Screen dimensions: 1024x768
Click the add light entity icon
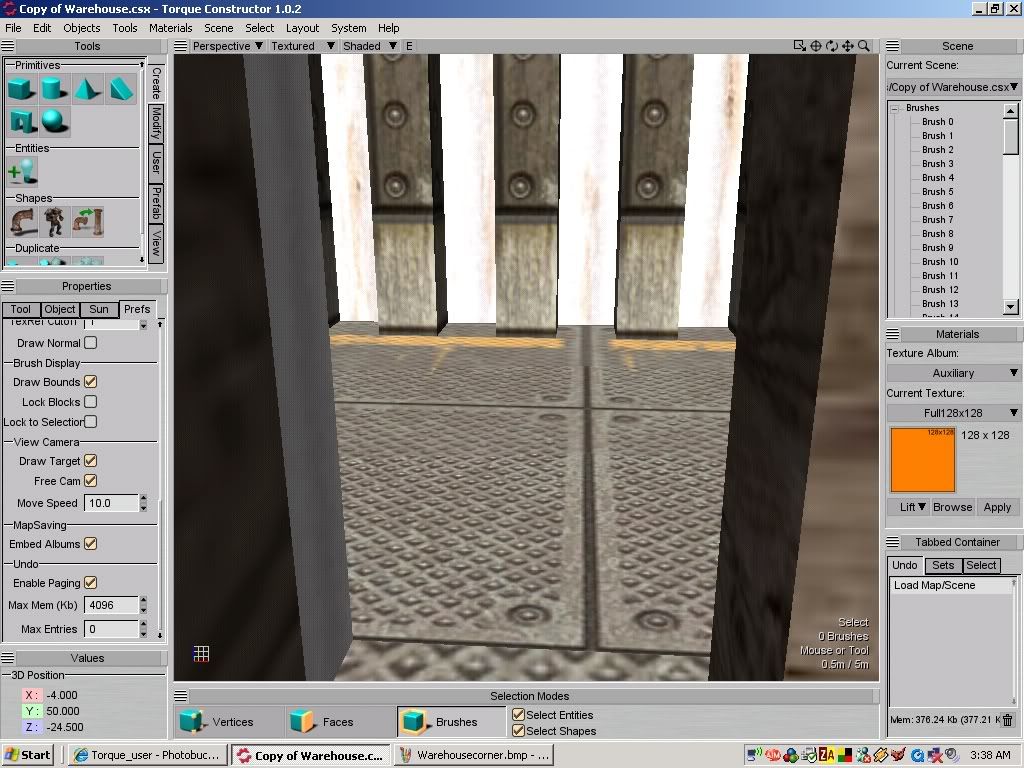tap(21, 172)
